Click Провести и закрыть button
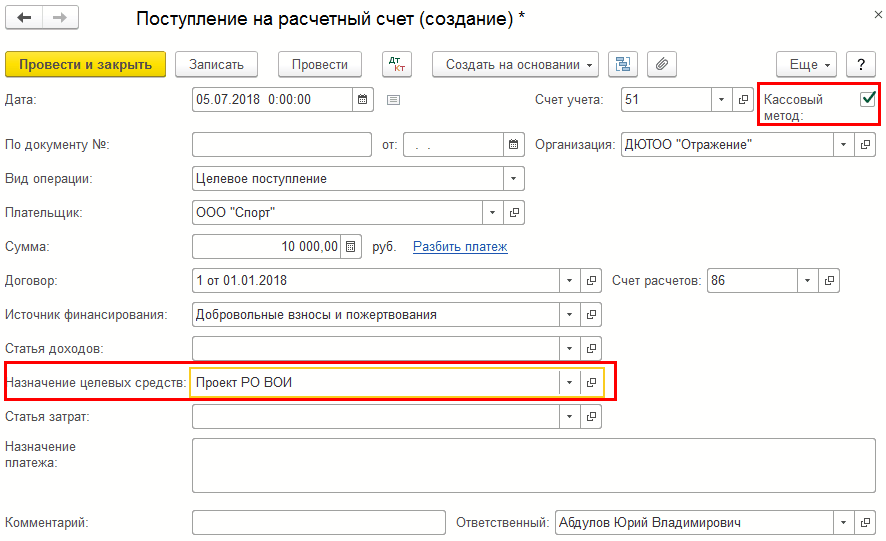 pos(85,64)
